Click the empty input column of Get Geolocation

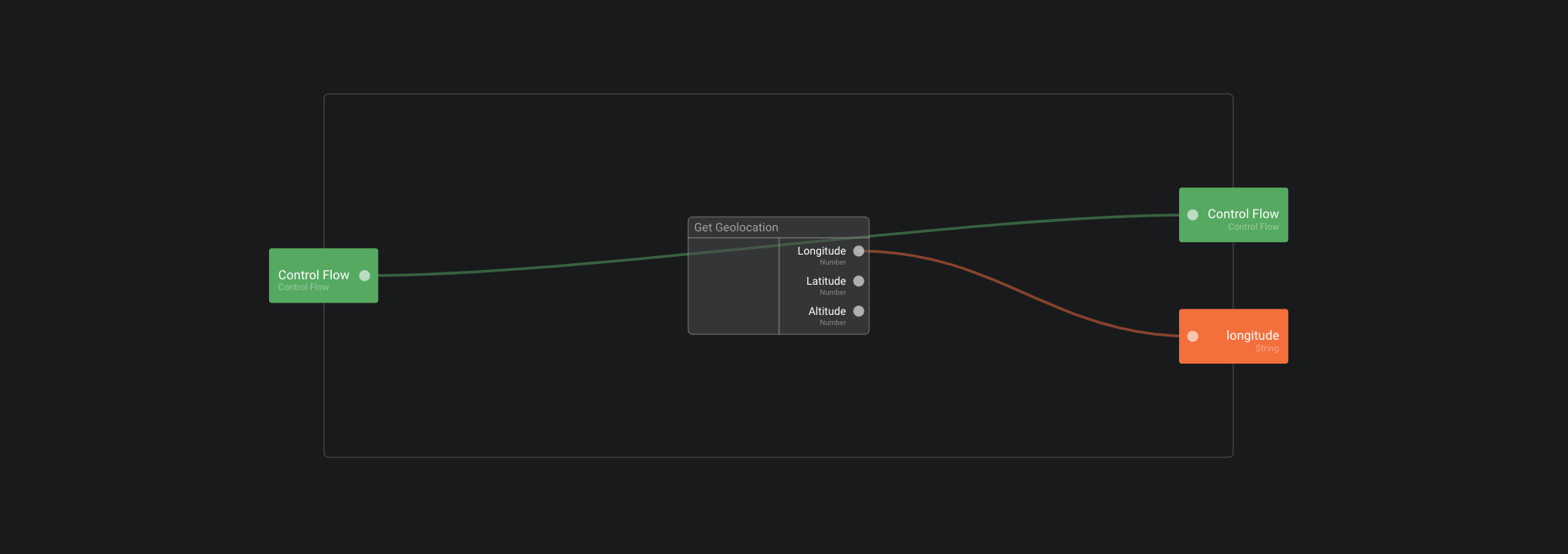[x=733, y=294]
